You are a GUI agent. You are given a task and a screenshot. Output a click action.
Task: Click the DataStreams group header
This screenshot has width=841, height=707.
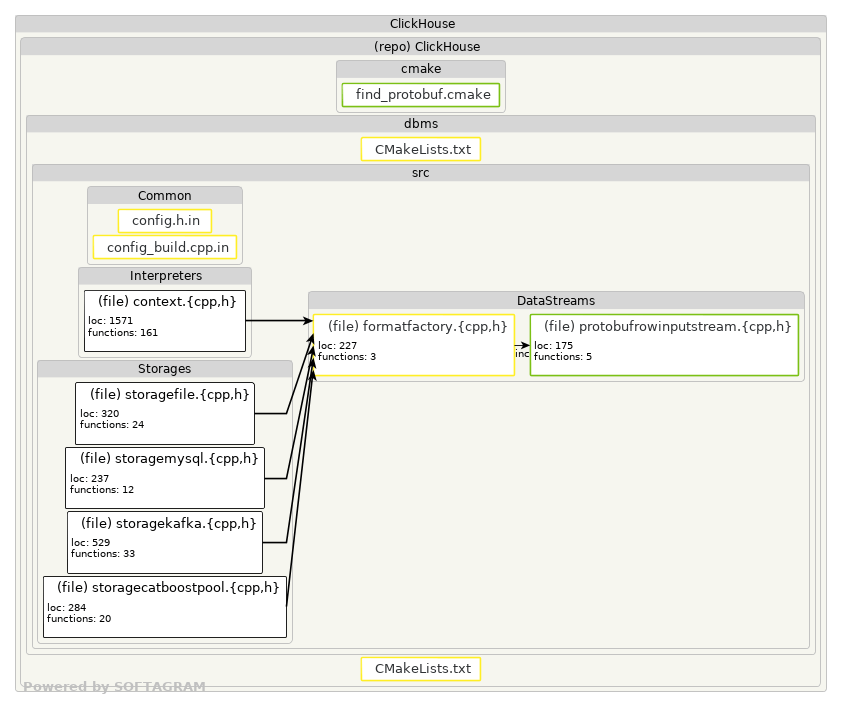(556, 300)
